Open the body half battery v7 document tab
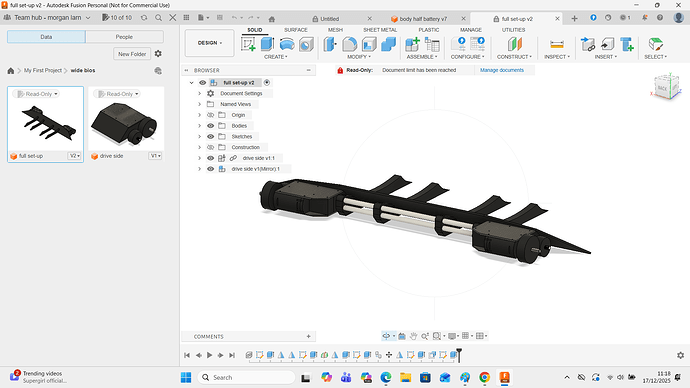The height and width of the screenshot is (388, 690). point(423,19)
